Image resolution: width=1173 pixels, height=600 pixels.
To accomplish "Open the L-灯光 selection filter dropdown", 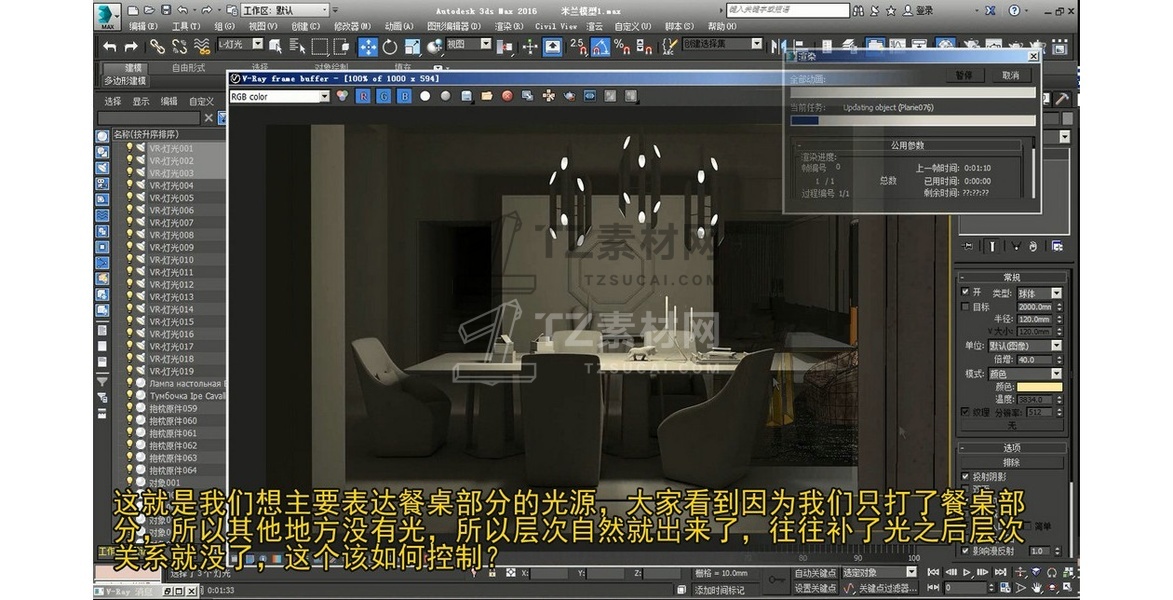I will [241, 45].
